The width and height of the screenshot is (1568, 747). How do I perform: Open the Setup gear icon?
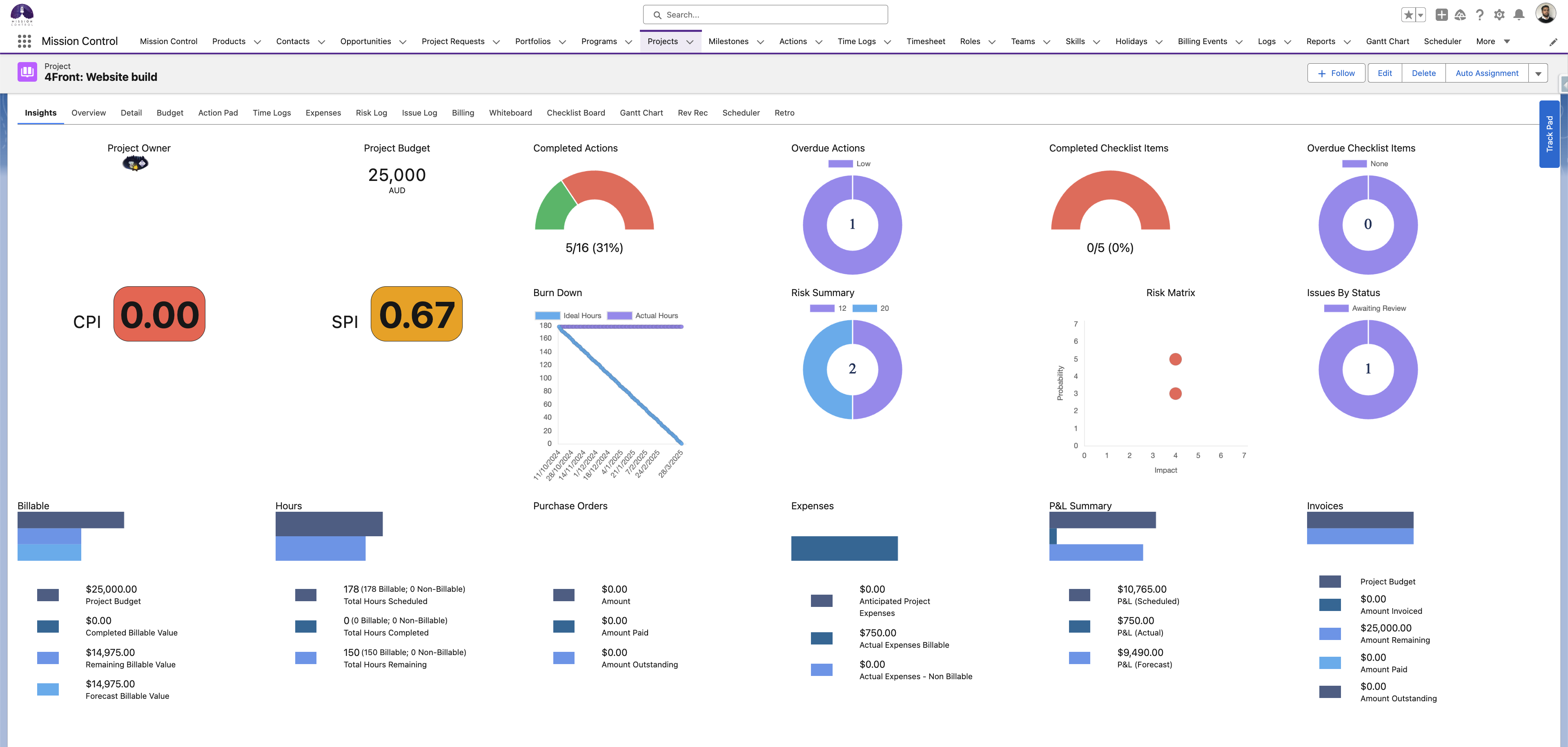pyautogui.click(x=1500, y=14)
